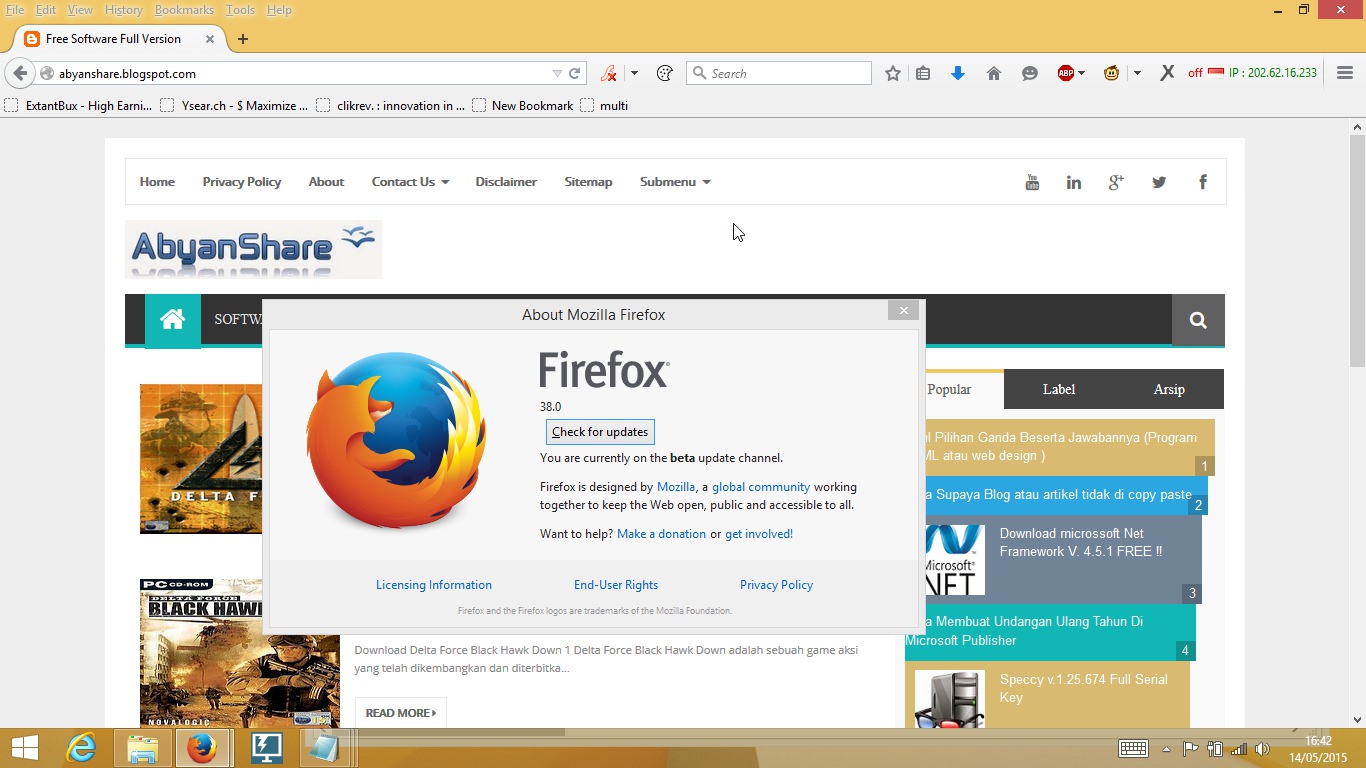Open the on-screen keyboard tray icon
The image size is (1366, 768).
tap(1133, 749)
